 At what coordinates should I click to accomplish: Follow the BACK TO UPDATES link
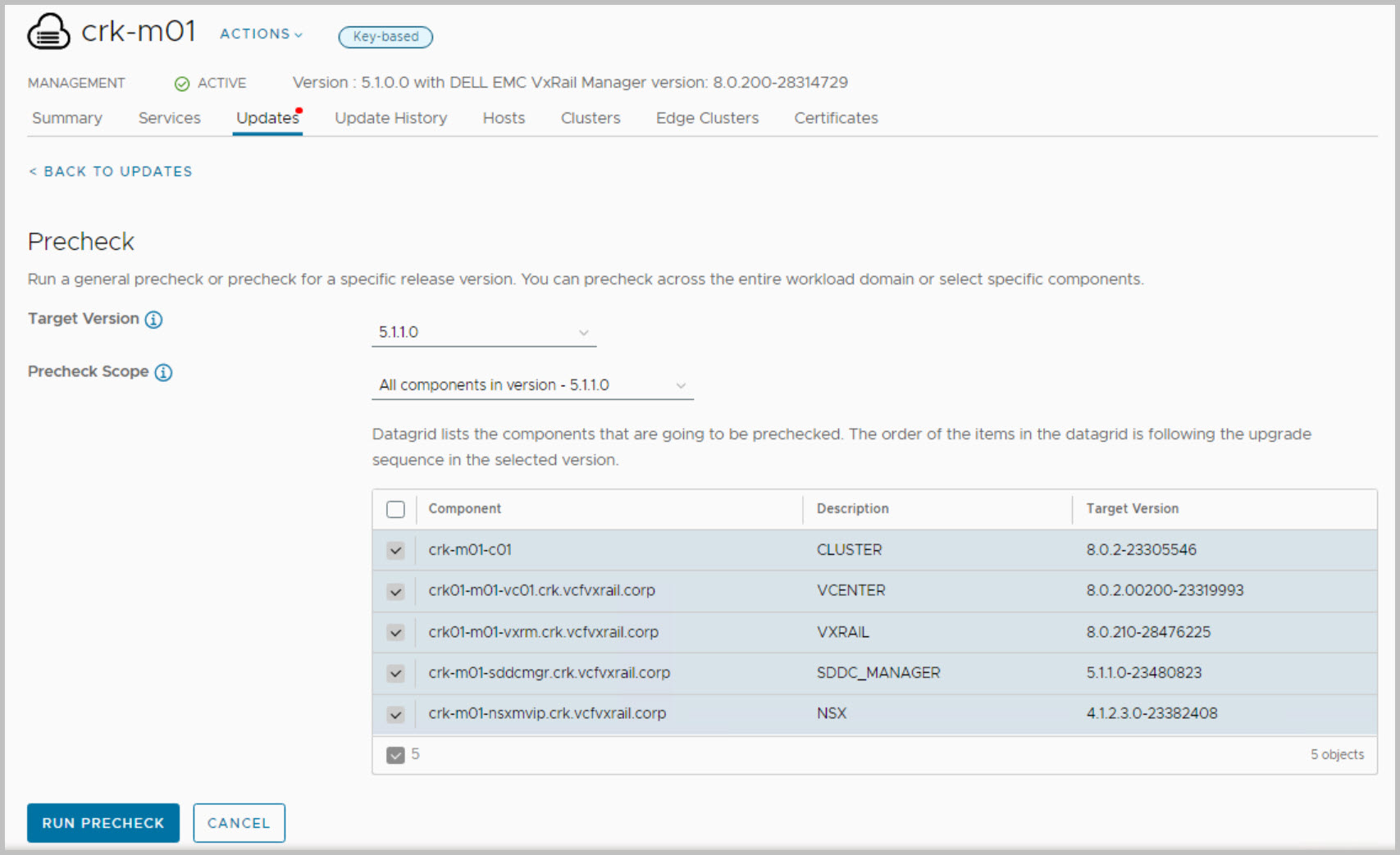(111, 171)
